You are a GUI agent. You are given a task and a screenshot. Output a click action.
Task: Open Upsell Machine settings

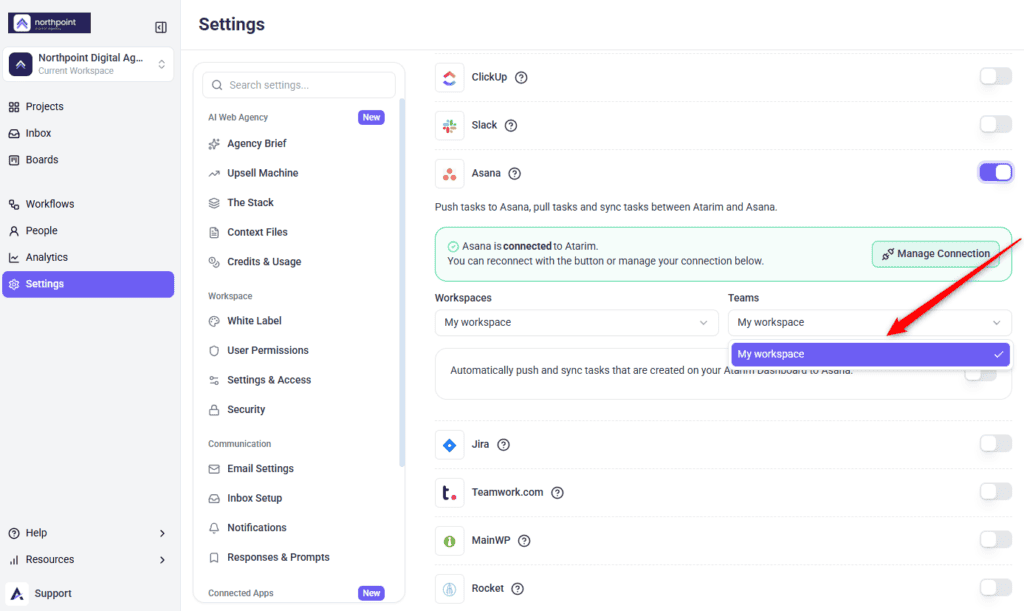(x=262, y=174)
